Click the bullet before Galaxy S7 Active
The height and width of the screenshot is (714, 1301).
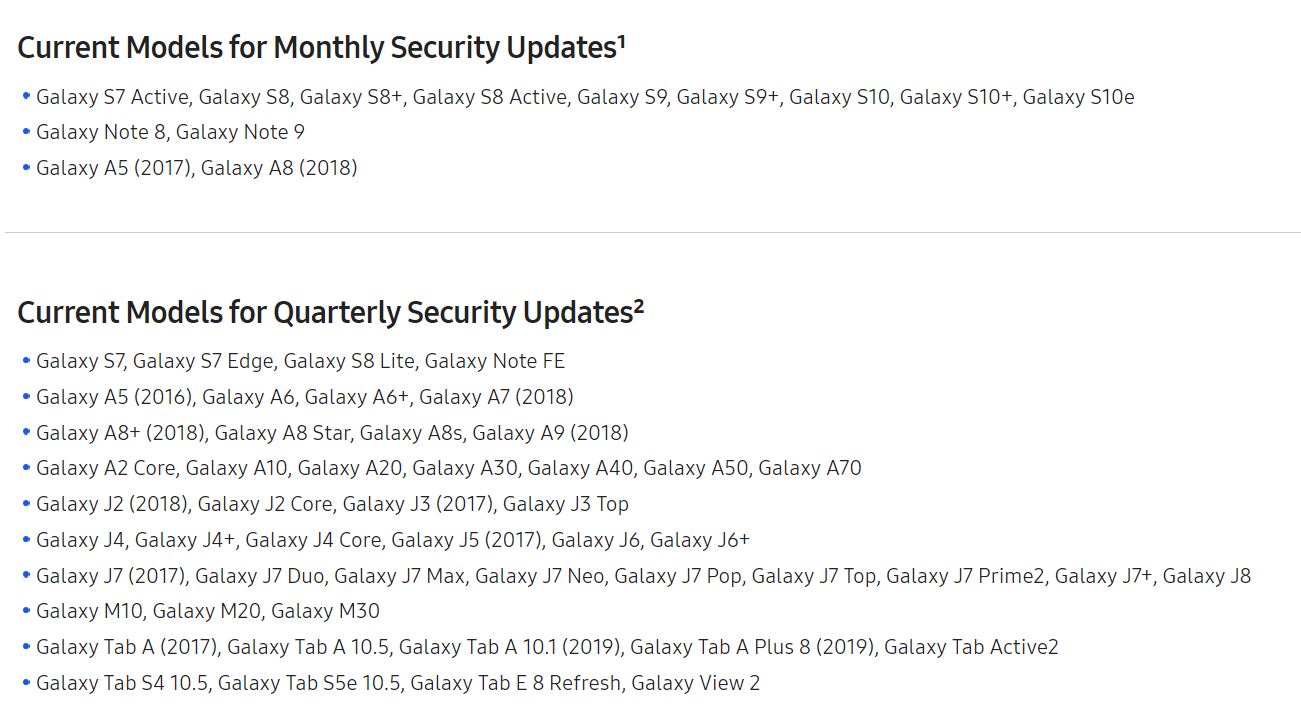point(26,97)
